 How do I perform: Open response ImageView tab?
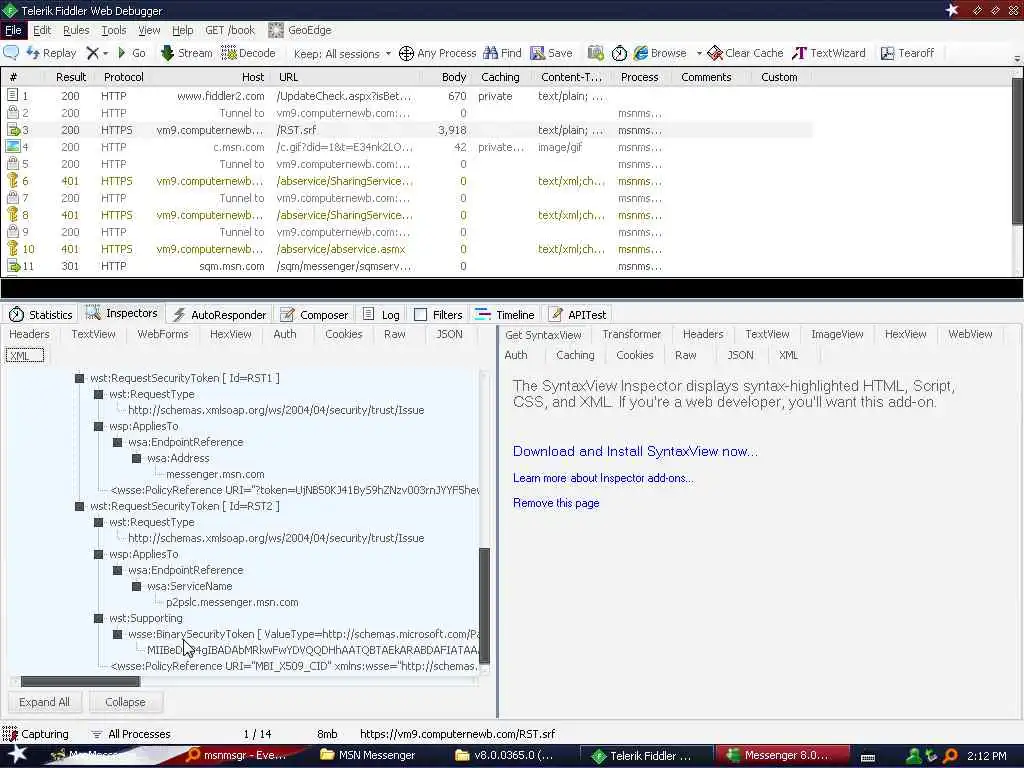tap(837, 334)
